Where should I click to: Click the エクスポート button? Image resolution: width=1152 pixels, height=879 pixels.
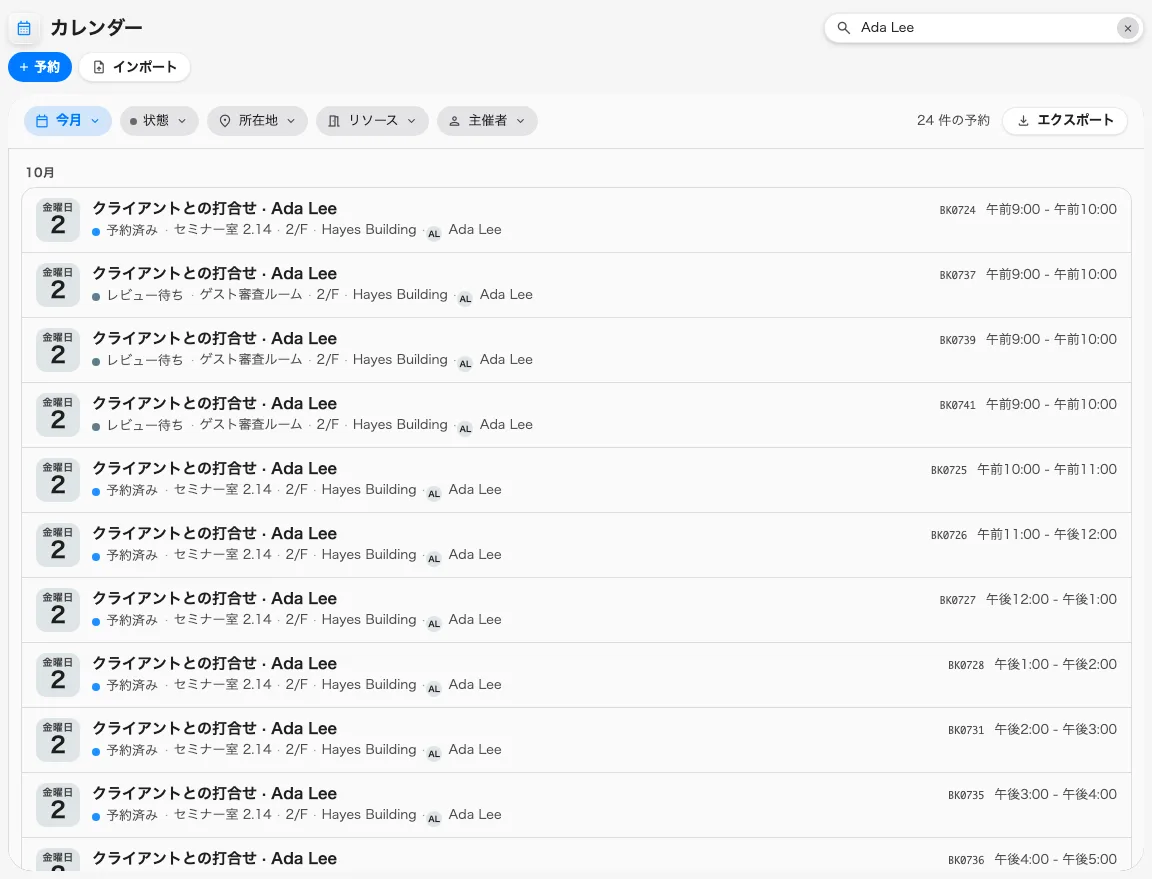click(1065, 121)
